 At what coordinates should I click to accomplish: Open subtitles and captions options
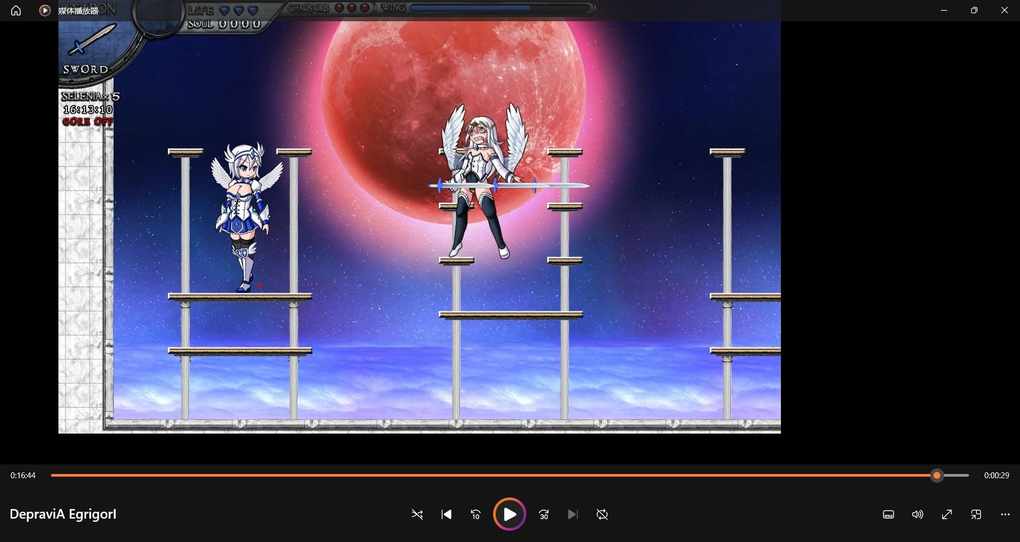888,514
